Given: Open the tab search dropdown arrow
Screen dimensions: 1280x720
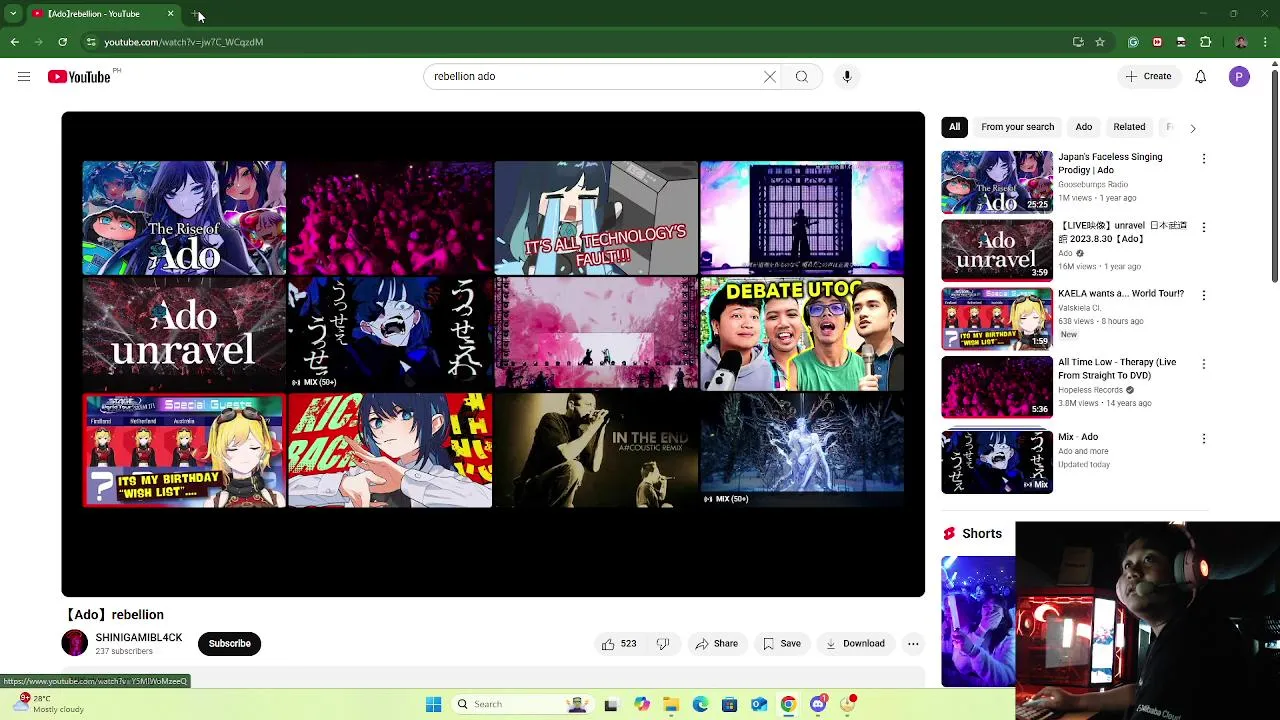Looking at the screenshot, I should [x=13, y=14].
